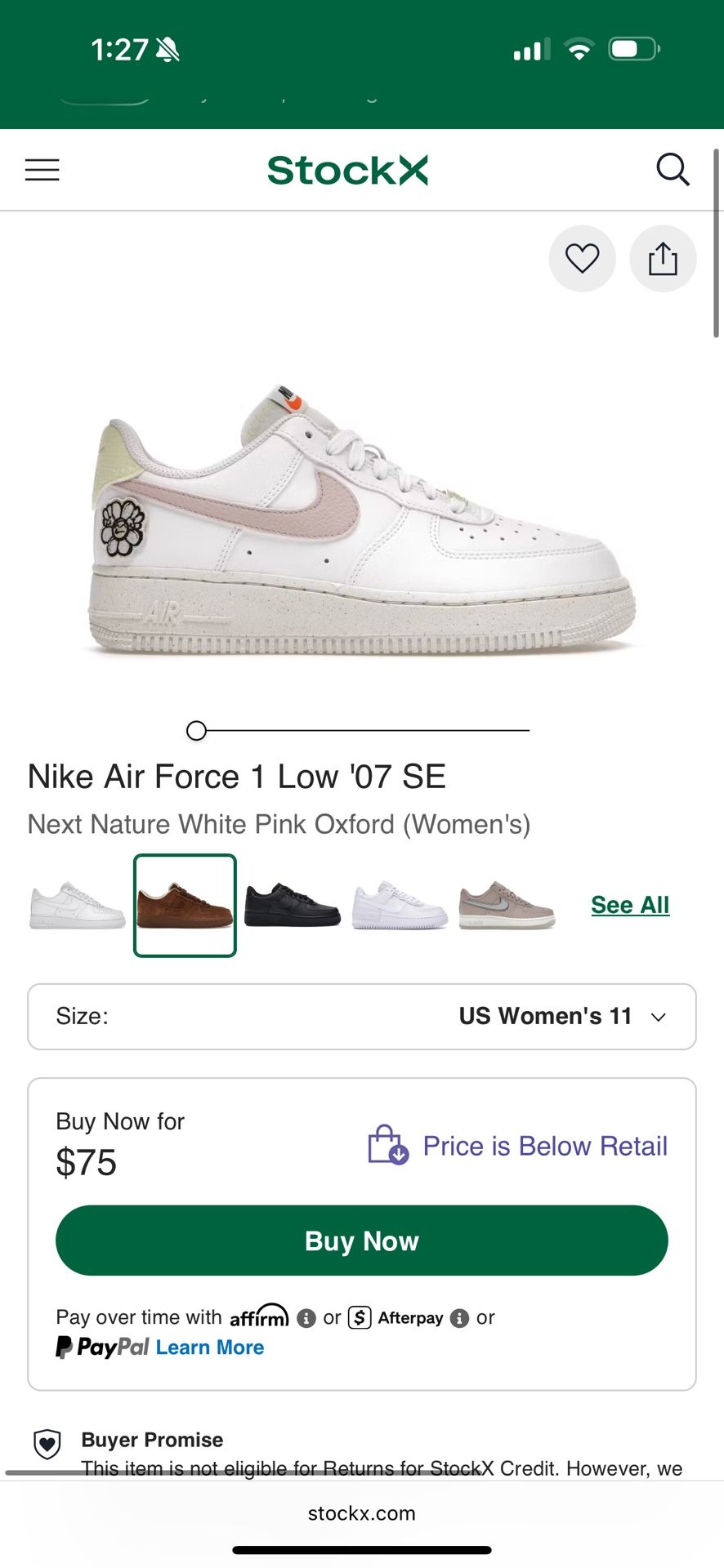724x1568 pixels.
Task: Click the Afterpay info tooltip toggle
Action: pyautogui.click(x=460, y=1317)
